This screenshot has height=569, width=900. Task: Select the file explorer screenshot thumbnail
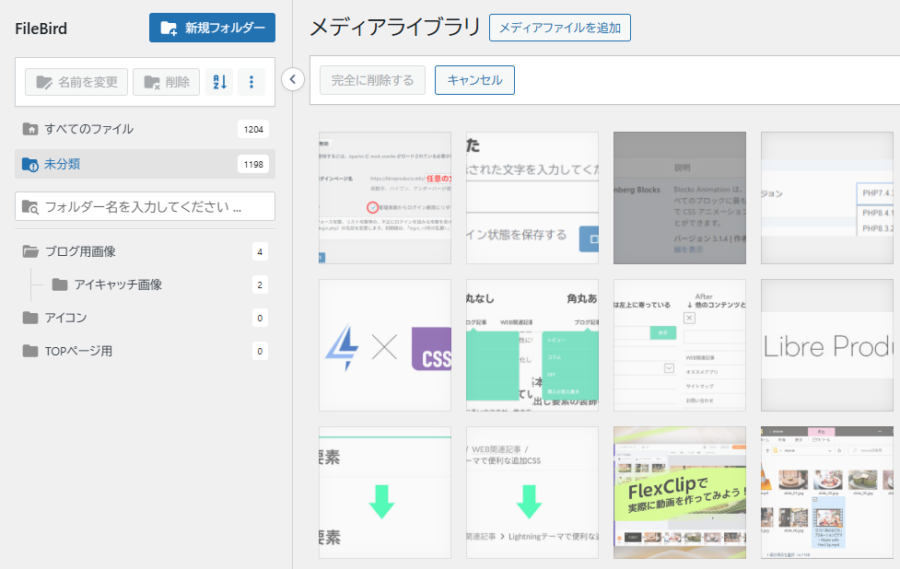click(x=827, y=492)
